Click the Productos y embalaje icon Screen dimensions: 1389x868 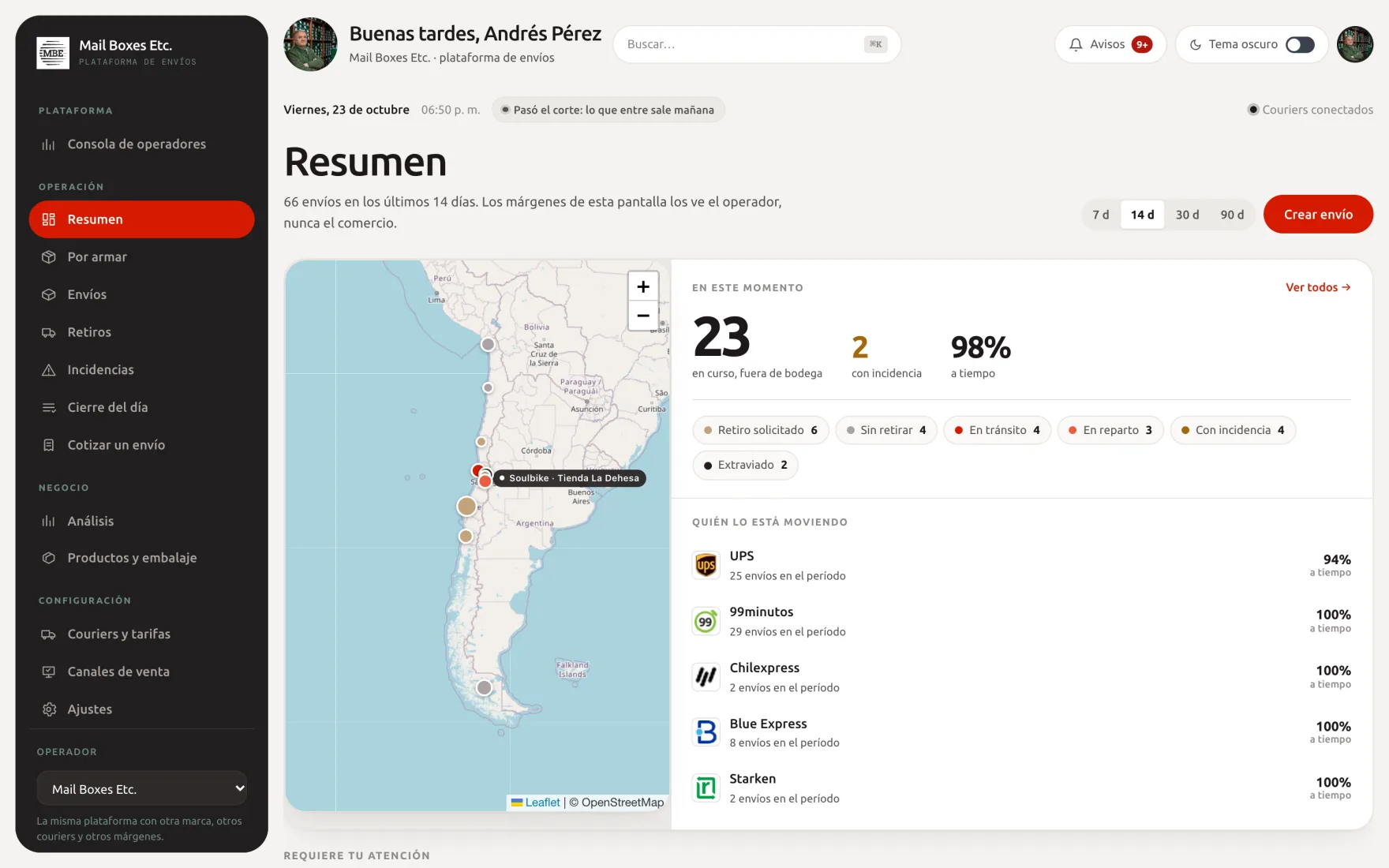(49, 558)
